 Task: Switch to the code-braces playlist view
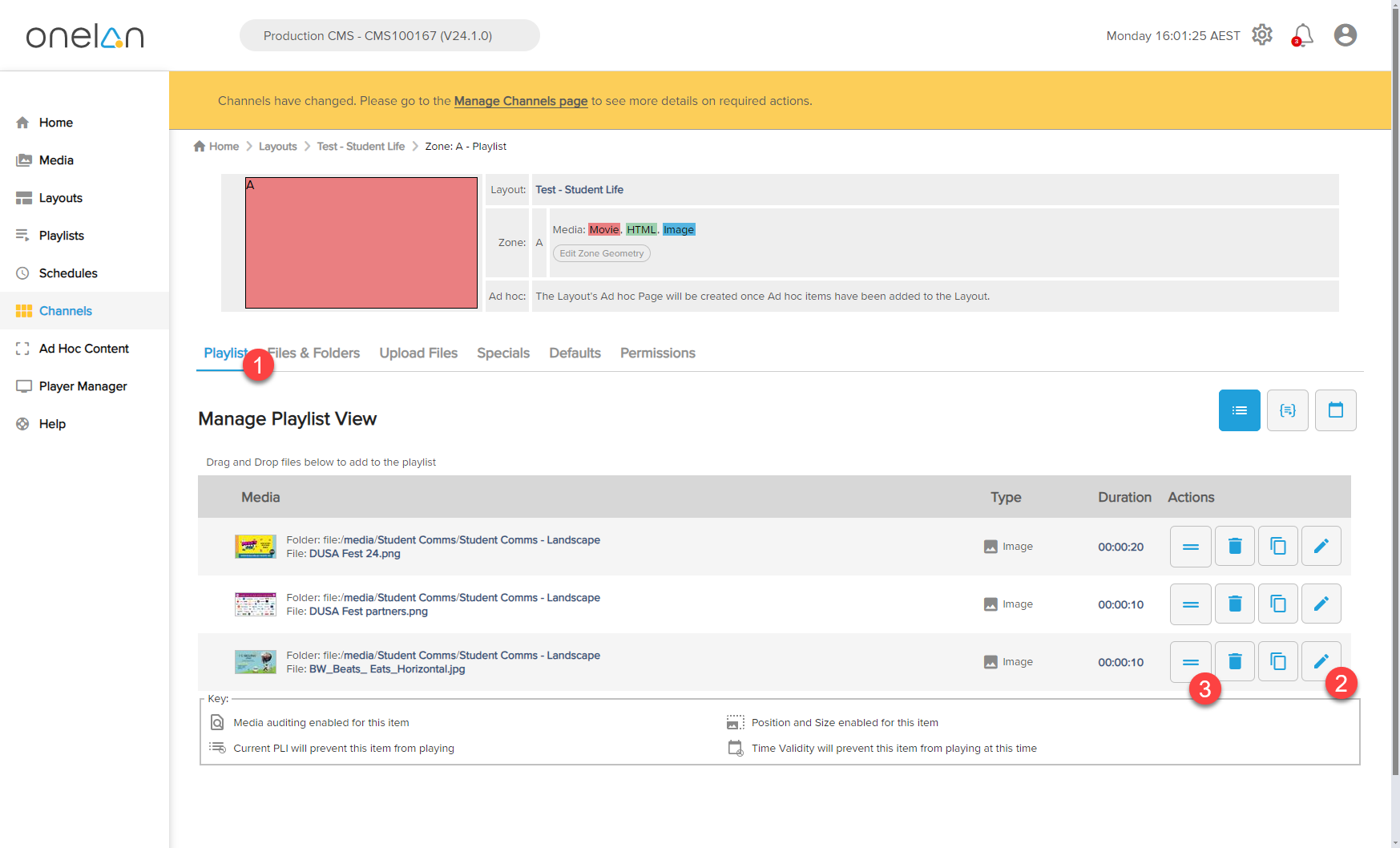coord(1287,410)
